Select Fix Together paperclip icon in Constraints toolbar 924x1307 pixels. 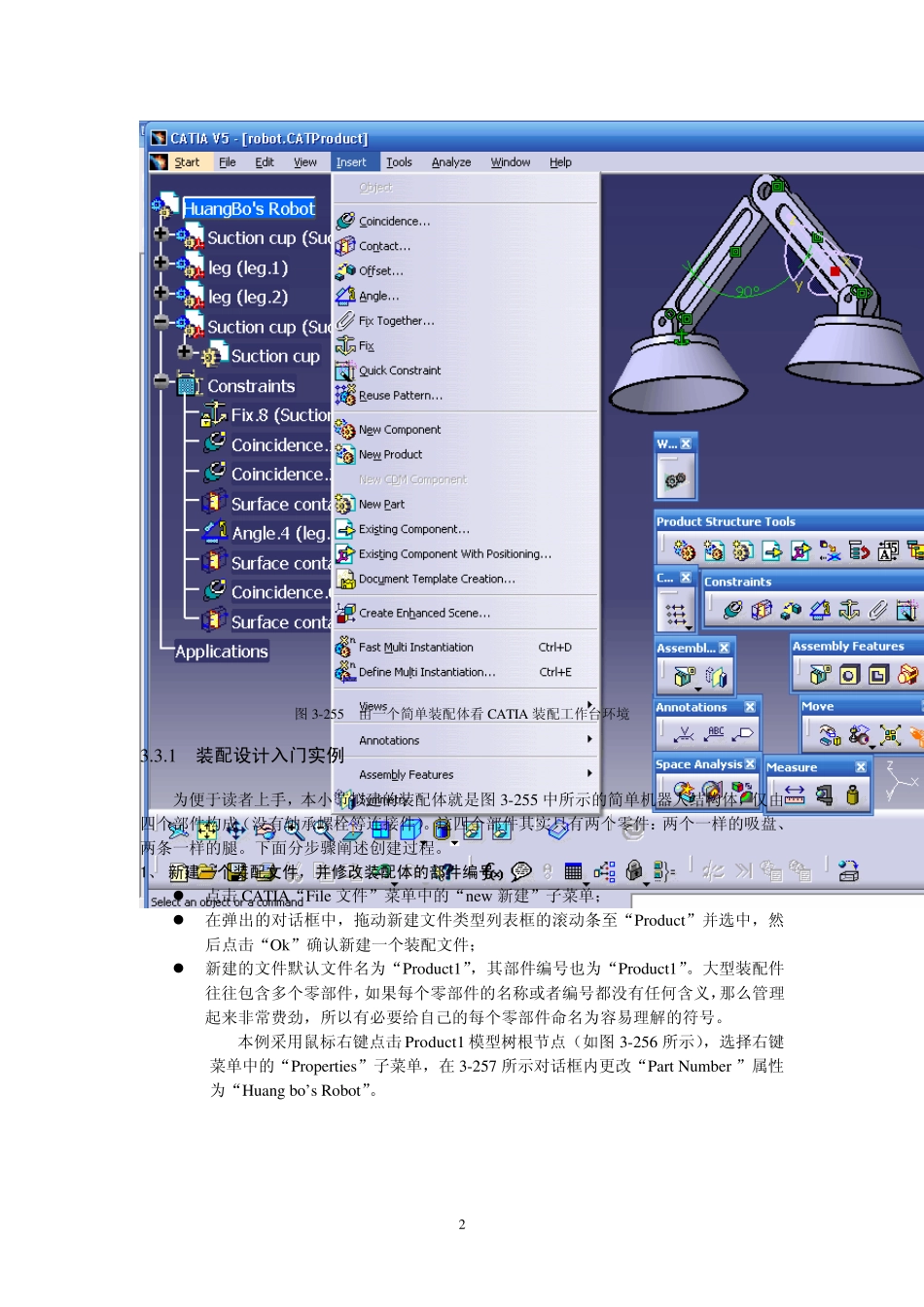click(x=878, y=610)
